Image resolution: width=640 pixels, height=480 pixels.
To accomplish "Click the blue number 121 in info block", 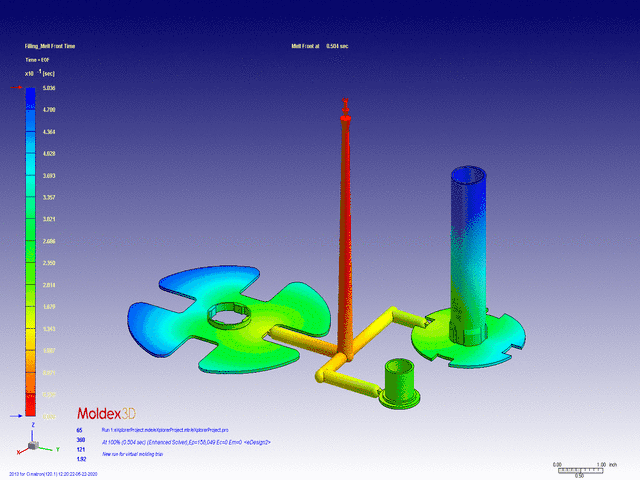I will pyautogui.click(x=81, y=449).
